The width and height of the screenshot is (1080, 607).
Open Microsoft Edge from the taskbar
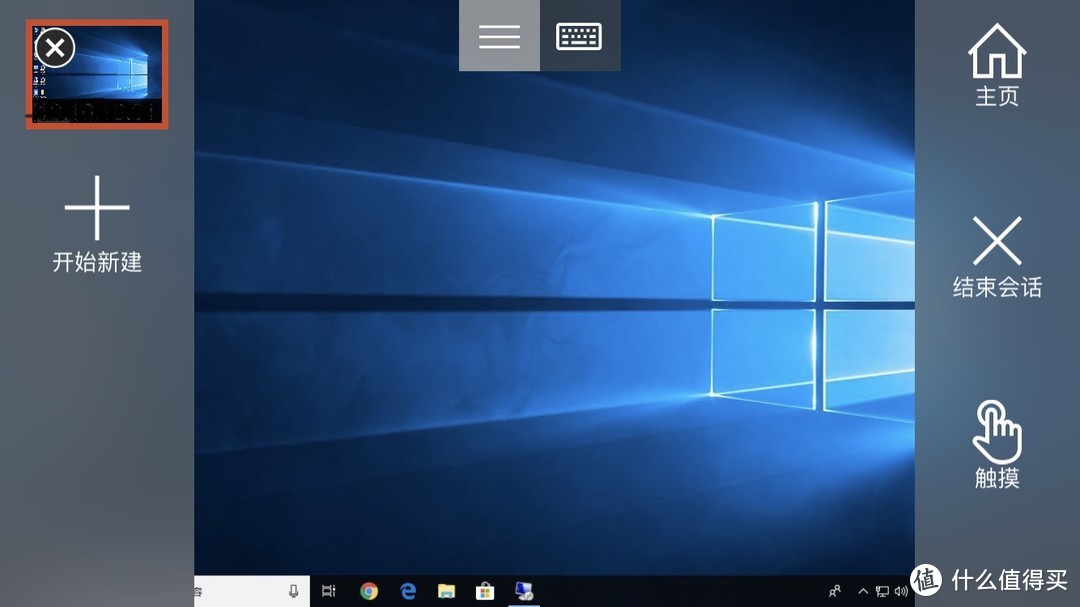(408, 591)
